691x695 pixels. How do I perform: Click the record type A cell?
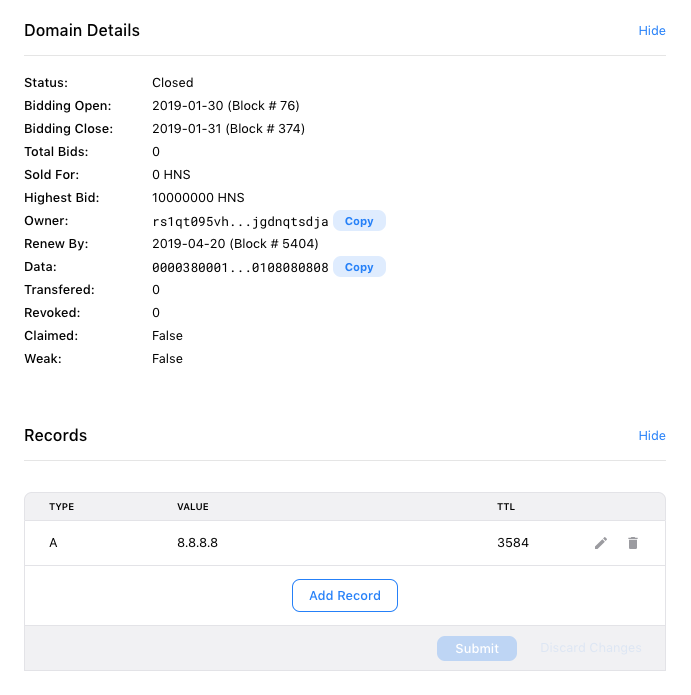53,543
